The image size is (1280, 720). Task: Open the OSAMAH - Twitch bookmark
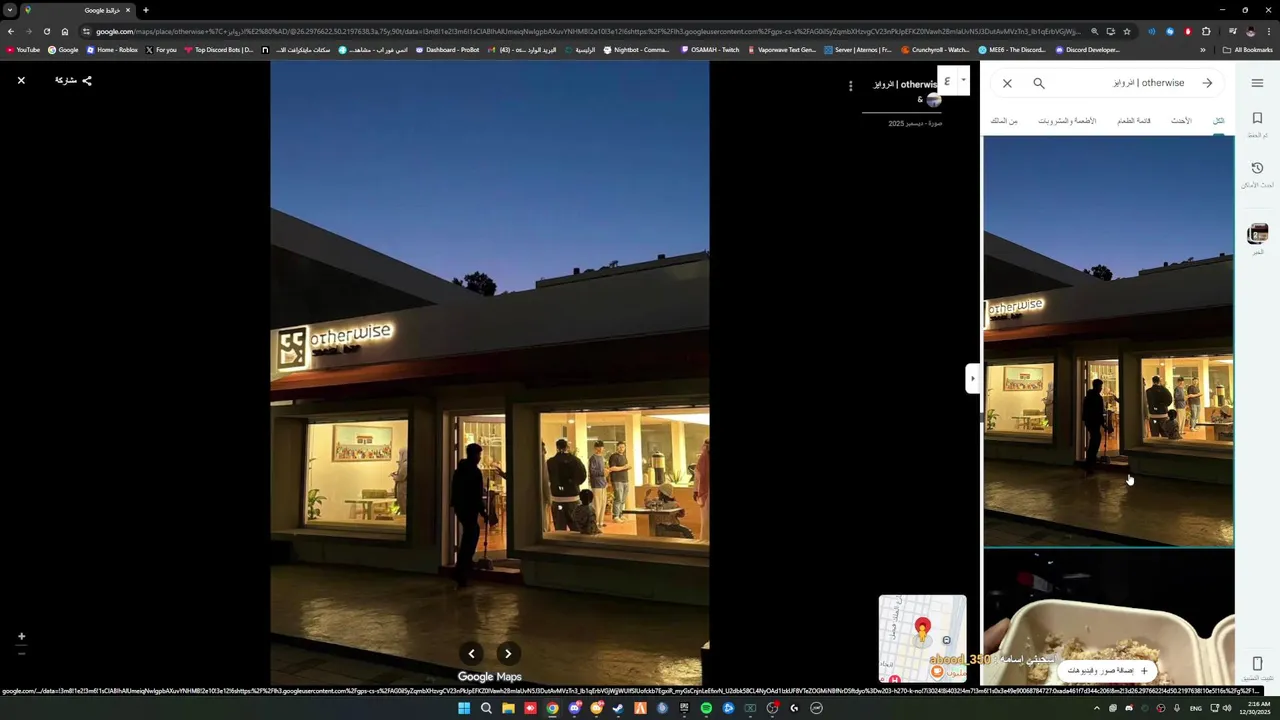(710, 50)
